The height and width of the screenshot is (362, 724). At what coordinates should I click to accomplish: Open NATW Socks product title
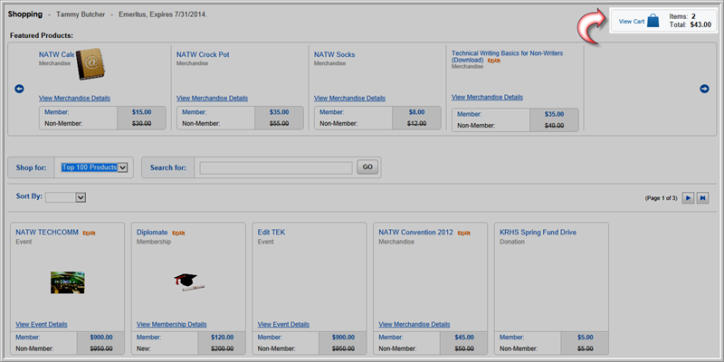click(x=334, y=54)
